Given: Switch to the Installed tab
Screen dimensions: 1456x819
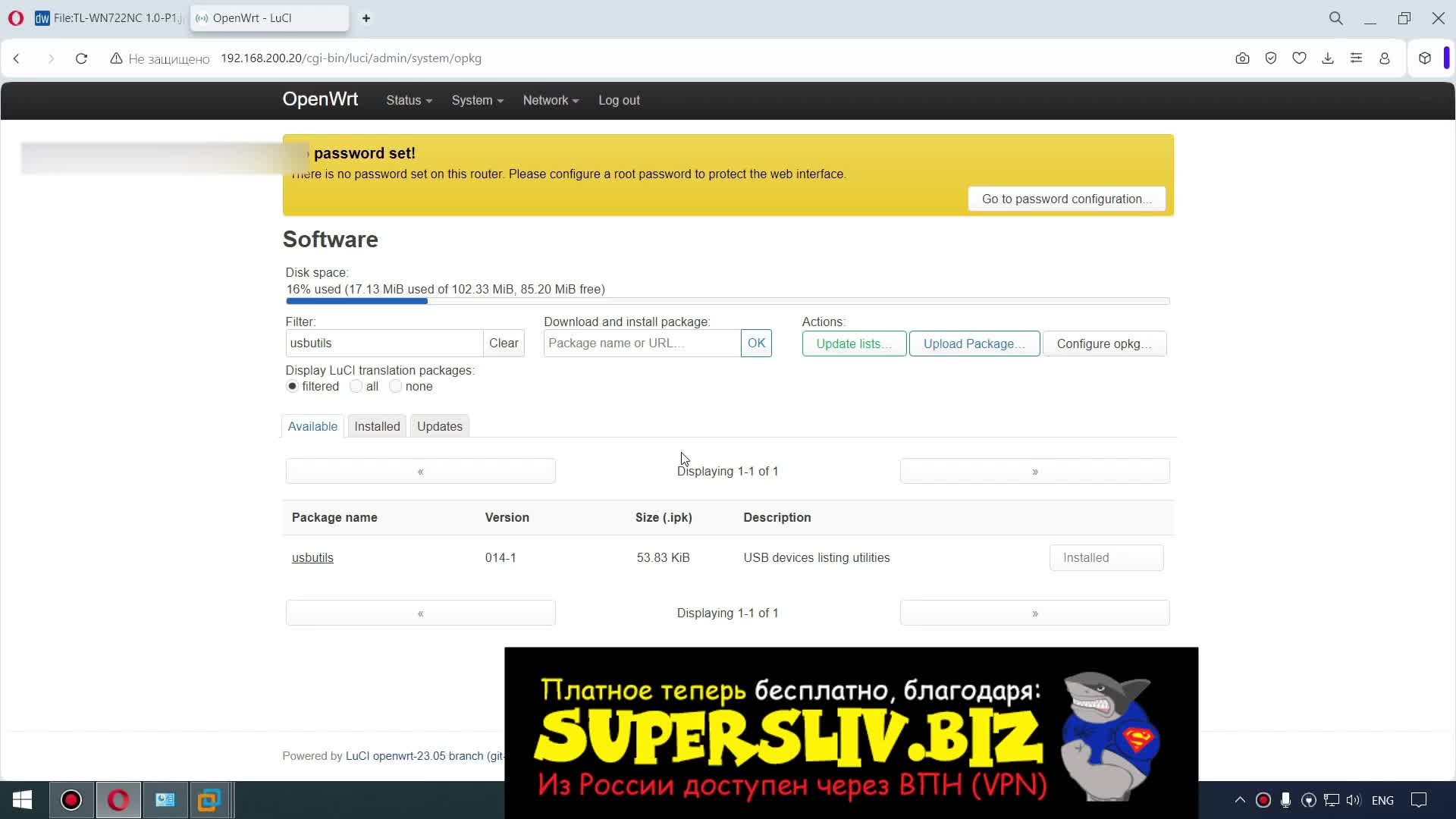Looking at the screenshot, I should click(377, 426).
